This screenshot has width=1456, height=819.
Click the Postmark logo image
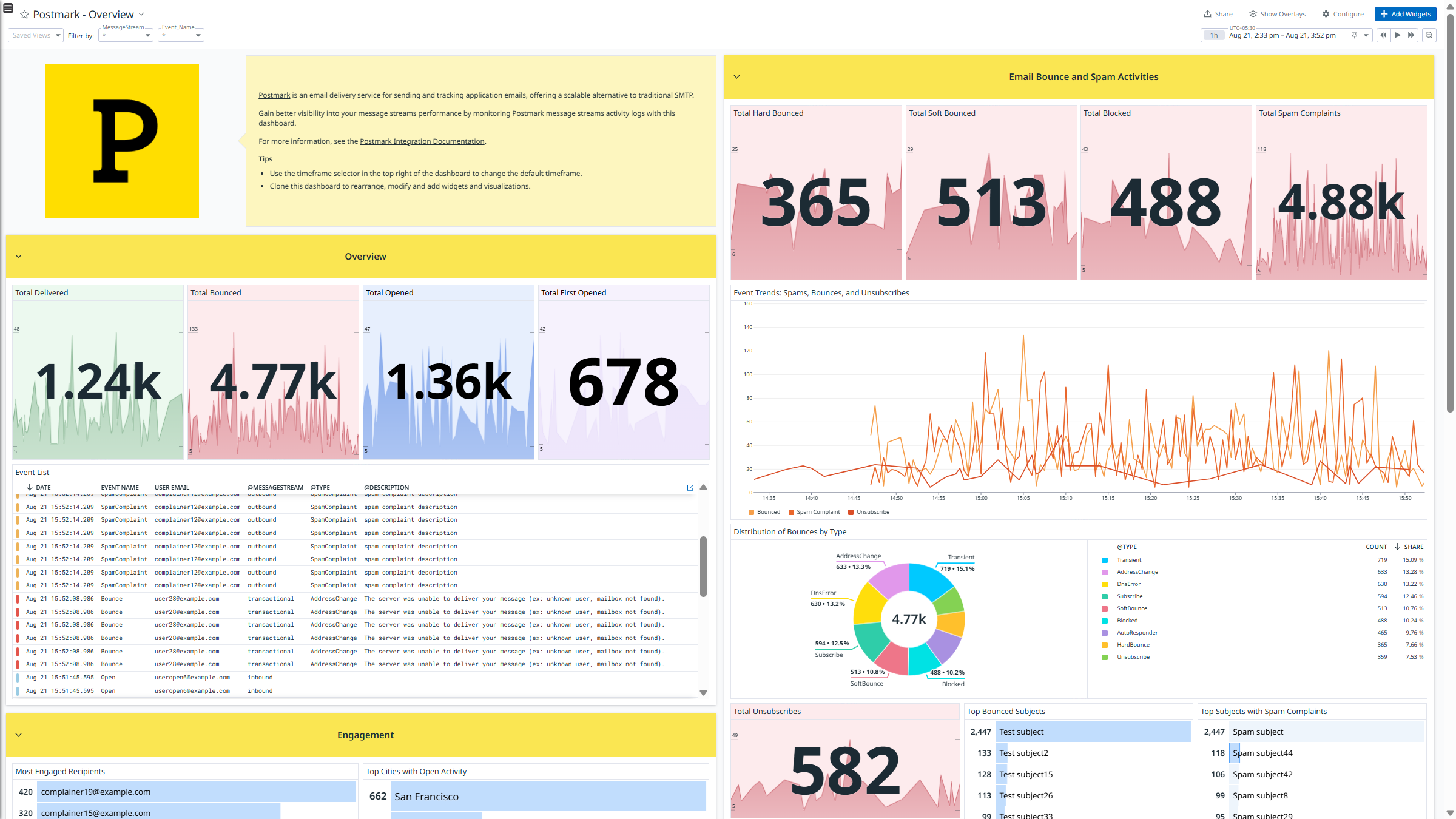[121, 141]
